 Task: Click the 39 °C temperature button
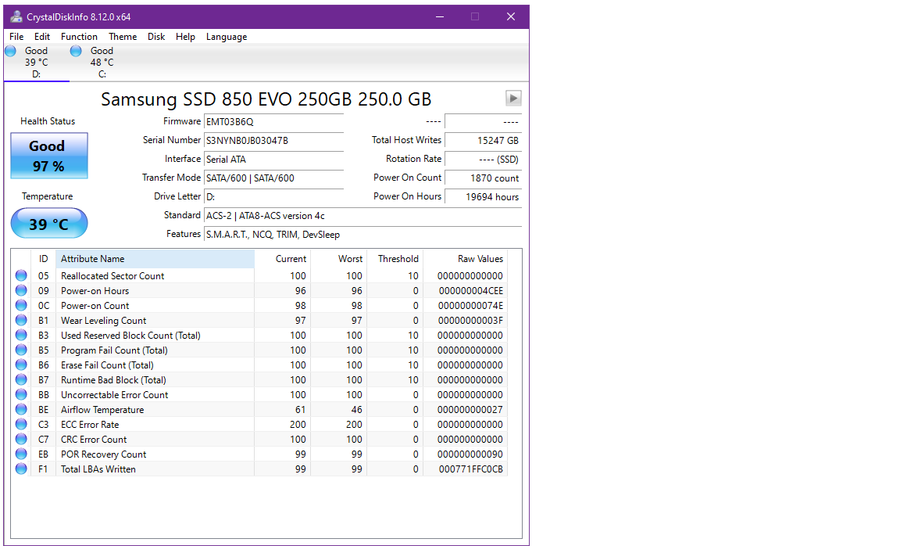coord(49,223)
